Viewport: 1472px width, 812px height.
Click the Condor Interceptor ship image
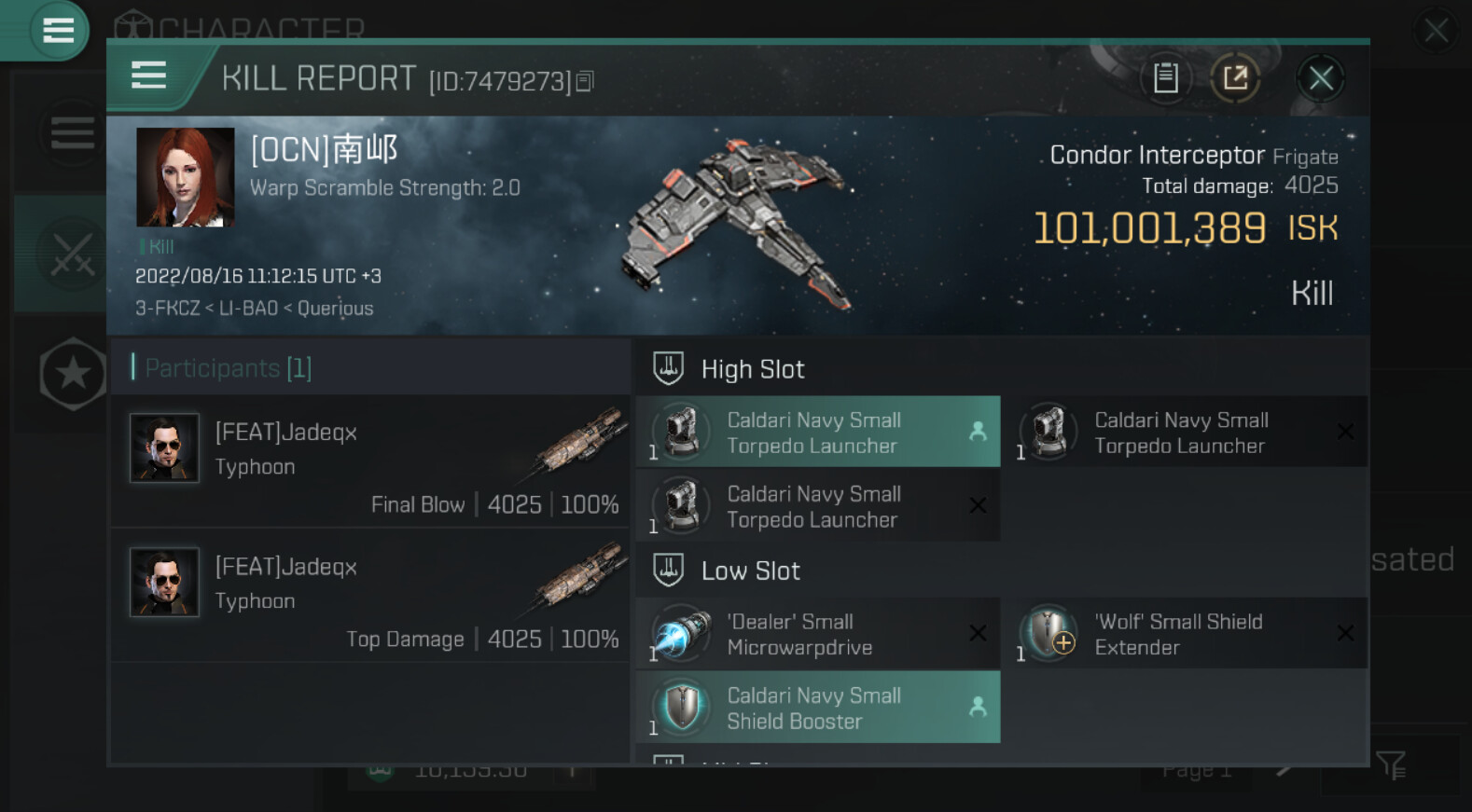click(737, 224)
